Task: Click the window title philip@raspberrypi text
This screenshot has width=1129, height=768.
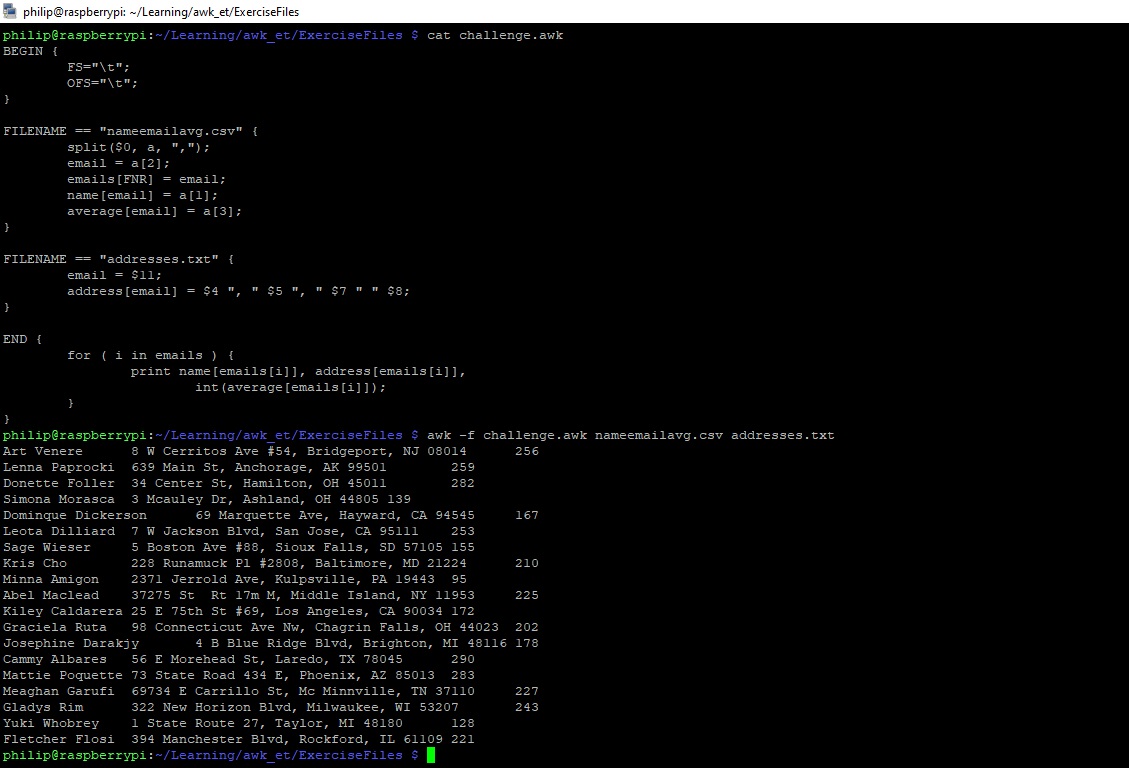Action: click(161, 12)
